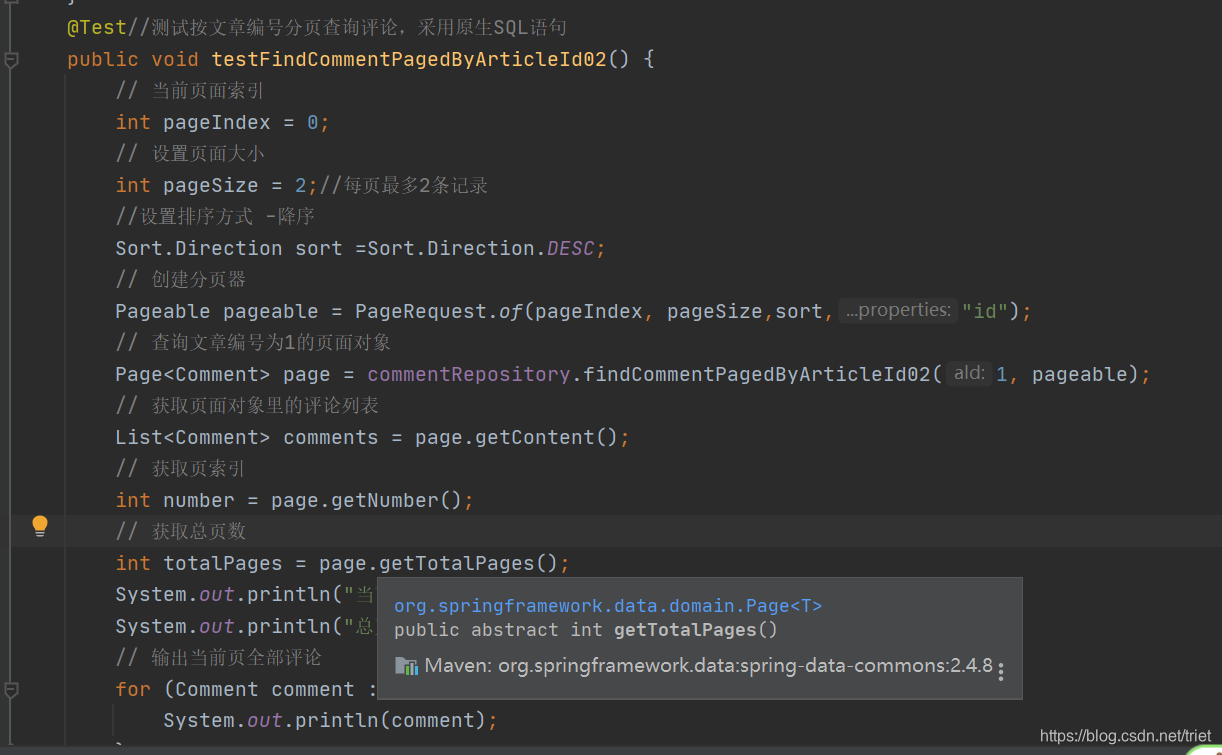This screenshot has height=755, width=1222.
Task: Collapse the testFindCommentPagedByArticleId02 method fold marker
Action: click(x=11, y=60)
